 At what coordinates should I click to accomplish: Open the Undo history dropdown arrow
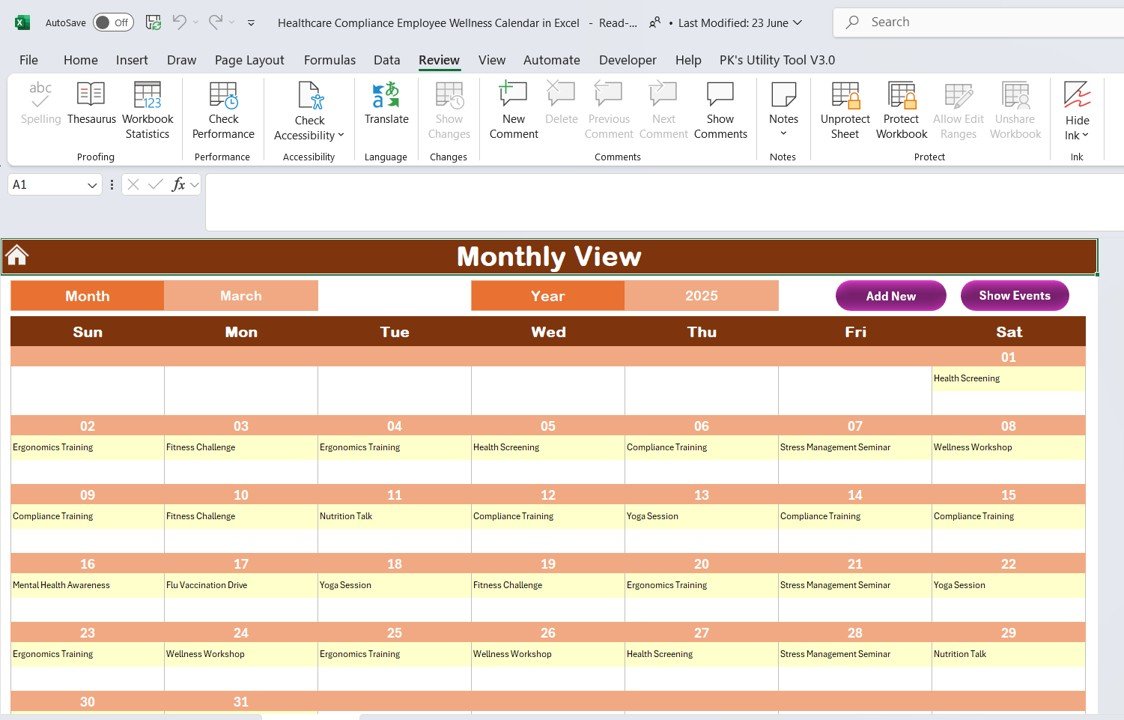(x=195, y=23)
